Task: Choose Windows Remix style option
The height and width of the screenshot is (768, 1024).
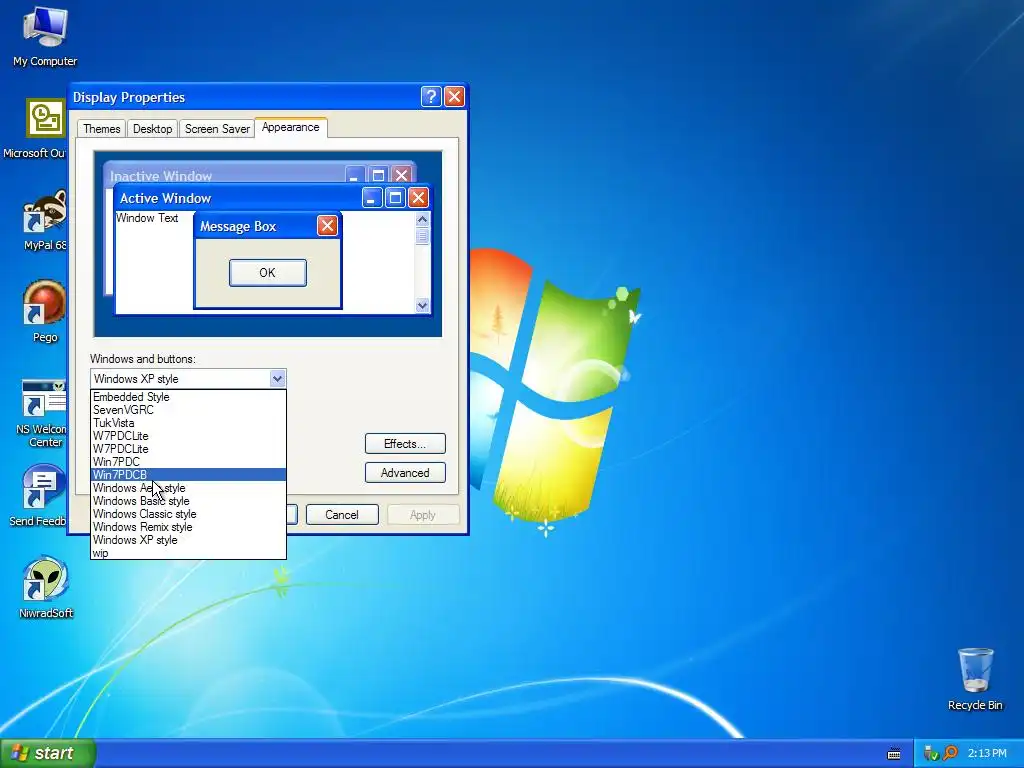Action: coord(188,527)
